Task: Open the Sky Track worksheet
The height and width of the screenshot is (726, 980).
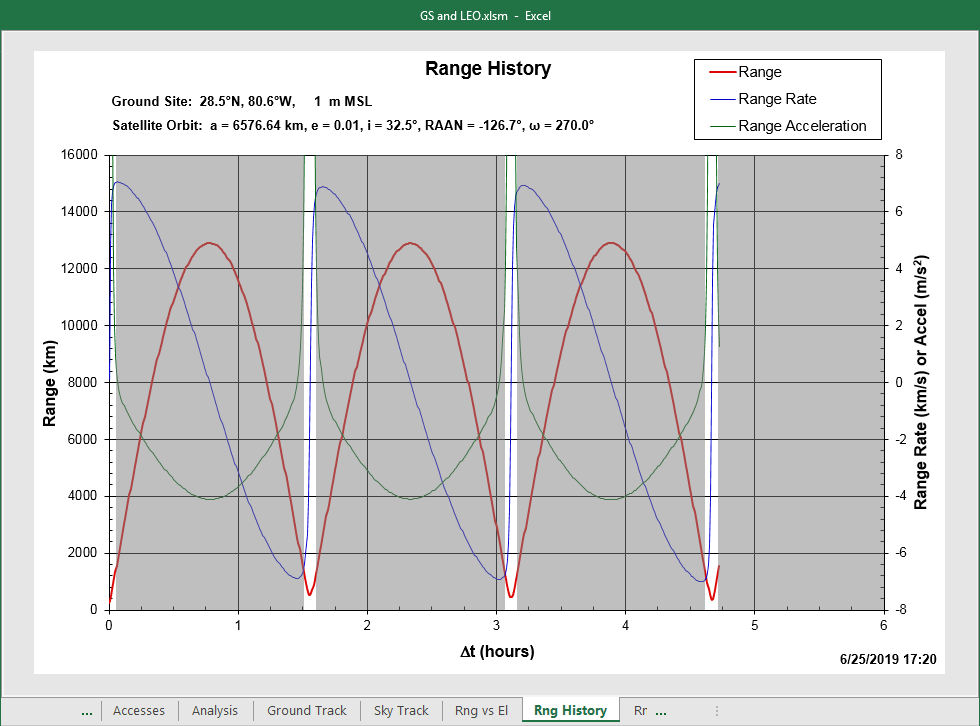Action: pos(400,710)
